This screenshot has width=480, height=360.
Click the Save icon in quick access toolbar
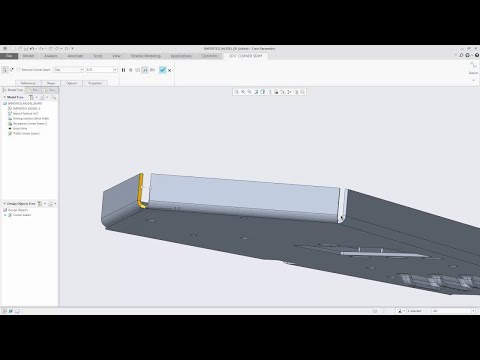tap(26, 49)
